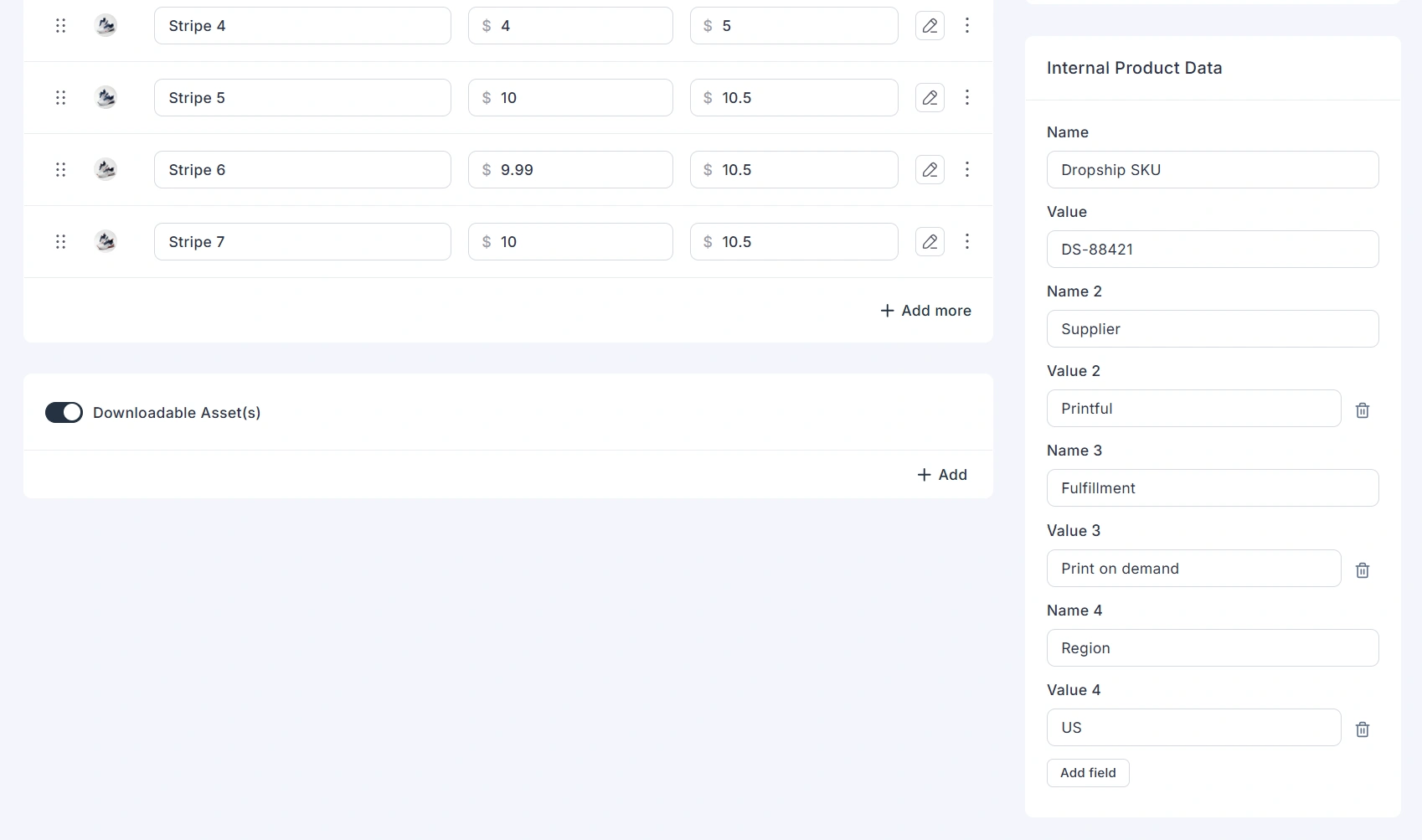The image size is (1422, 840).
Task: Click the Stripe 7 name field
Action: click(302, 242)
